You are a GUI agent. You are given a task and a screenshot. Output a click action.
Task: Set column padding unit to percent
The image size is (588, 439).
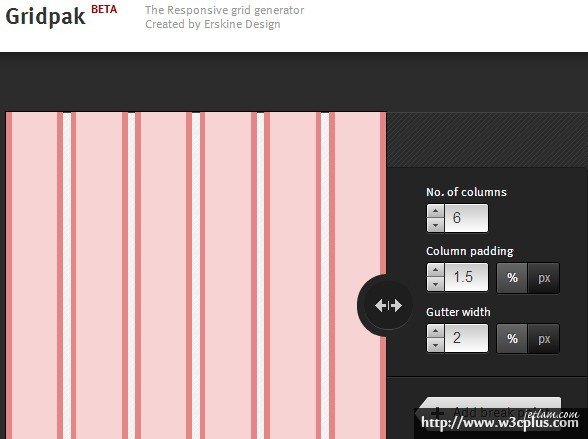click(512, 278)
